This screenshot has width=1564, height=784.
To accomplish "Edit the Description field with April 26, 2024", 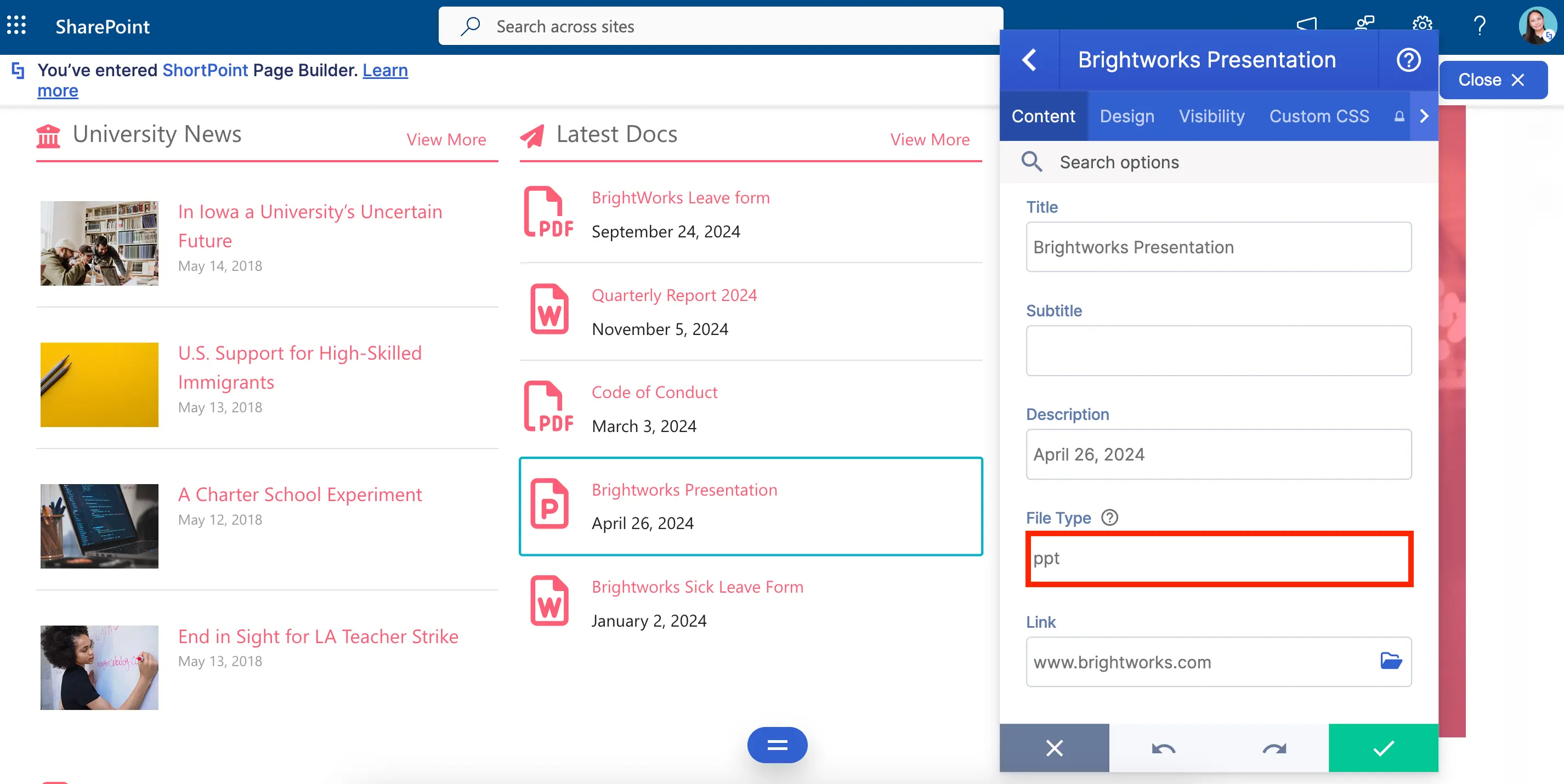I will point(1219,455).
